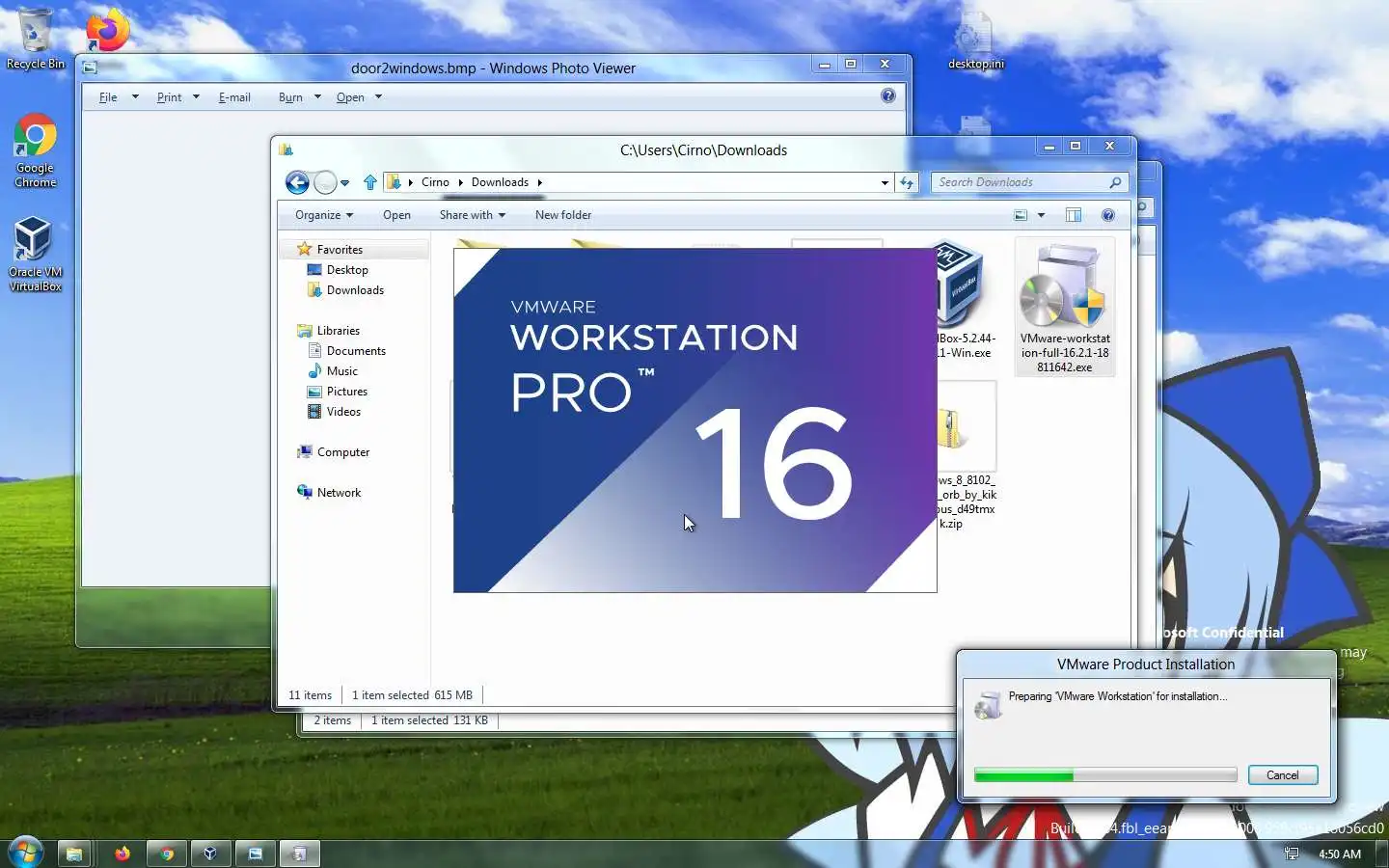Click the search magnifier icon
This screenshot has width=1389, height=868.
[1116, 182]
